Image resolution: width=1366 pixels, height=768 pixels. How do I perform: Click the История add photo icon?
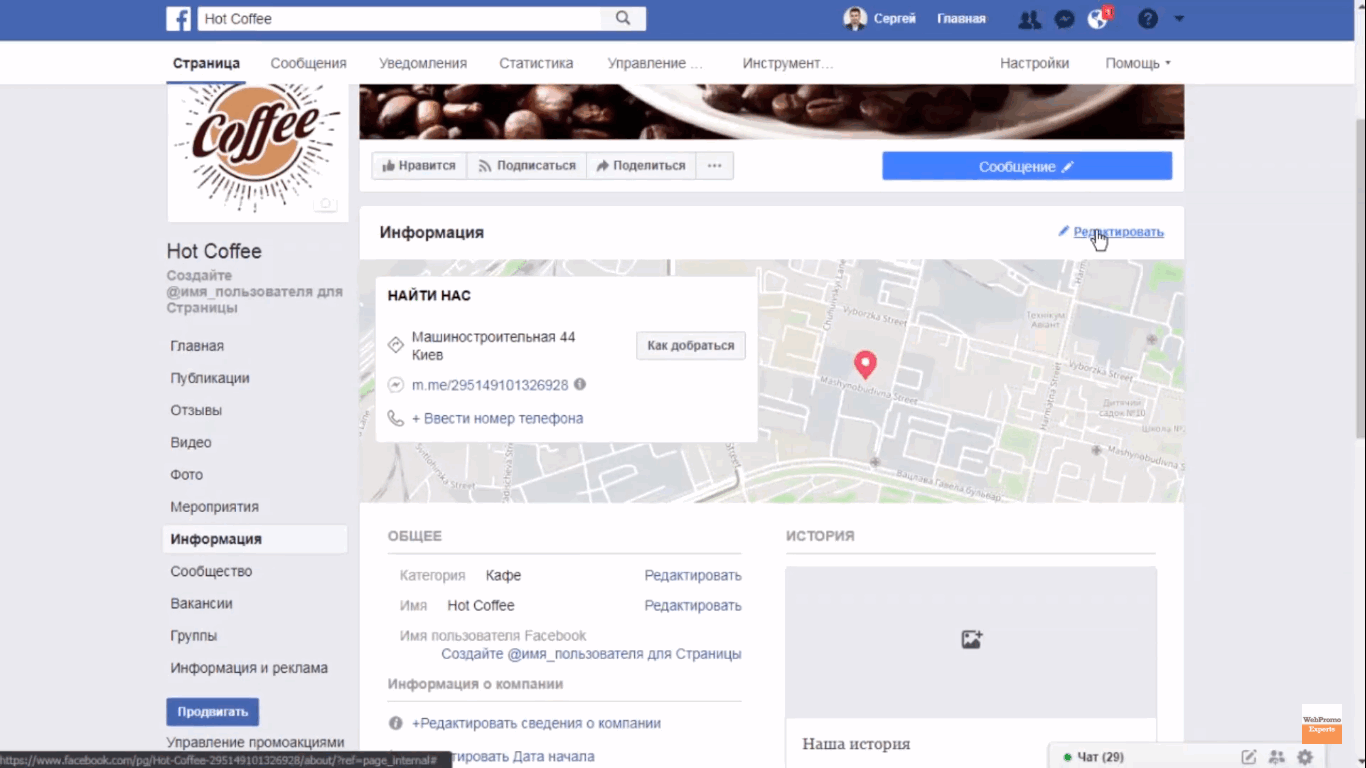pos(971,639)
